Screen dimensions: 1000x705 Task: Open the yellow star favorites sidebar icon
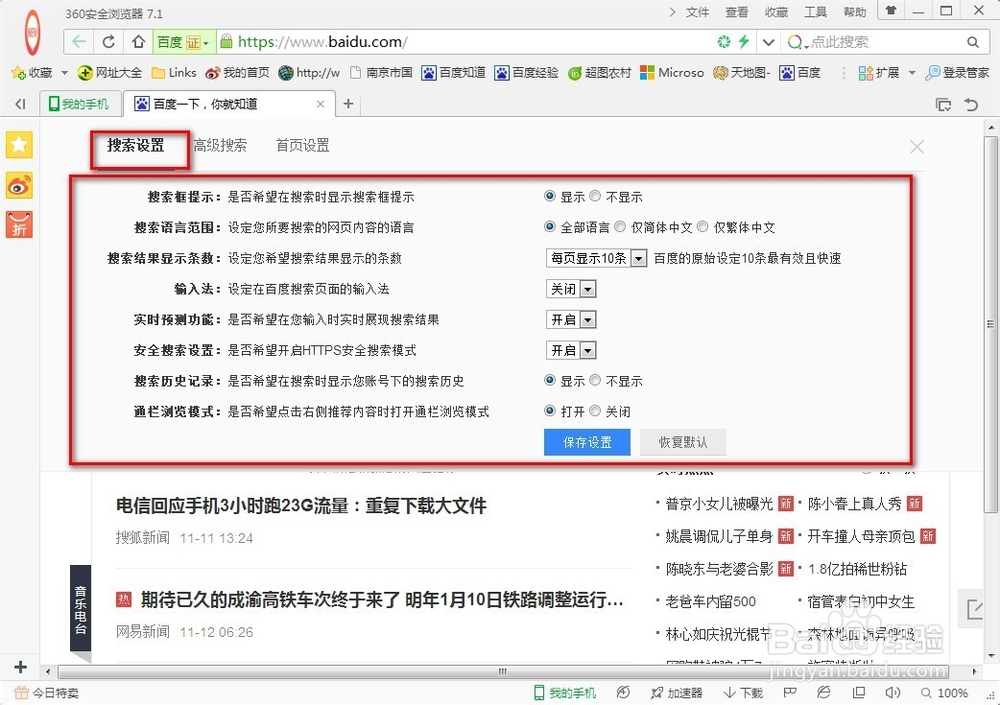(19, 145)
